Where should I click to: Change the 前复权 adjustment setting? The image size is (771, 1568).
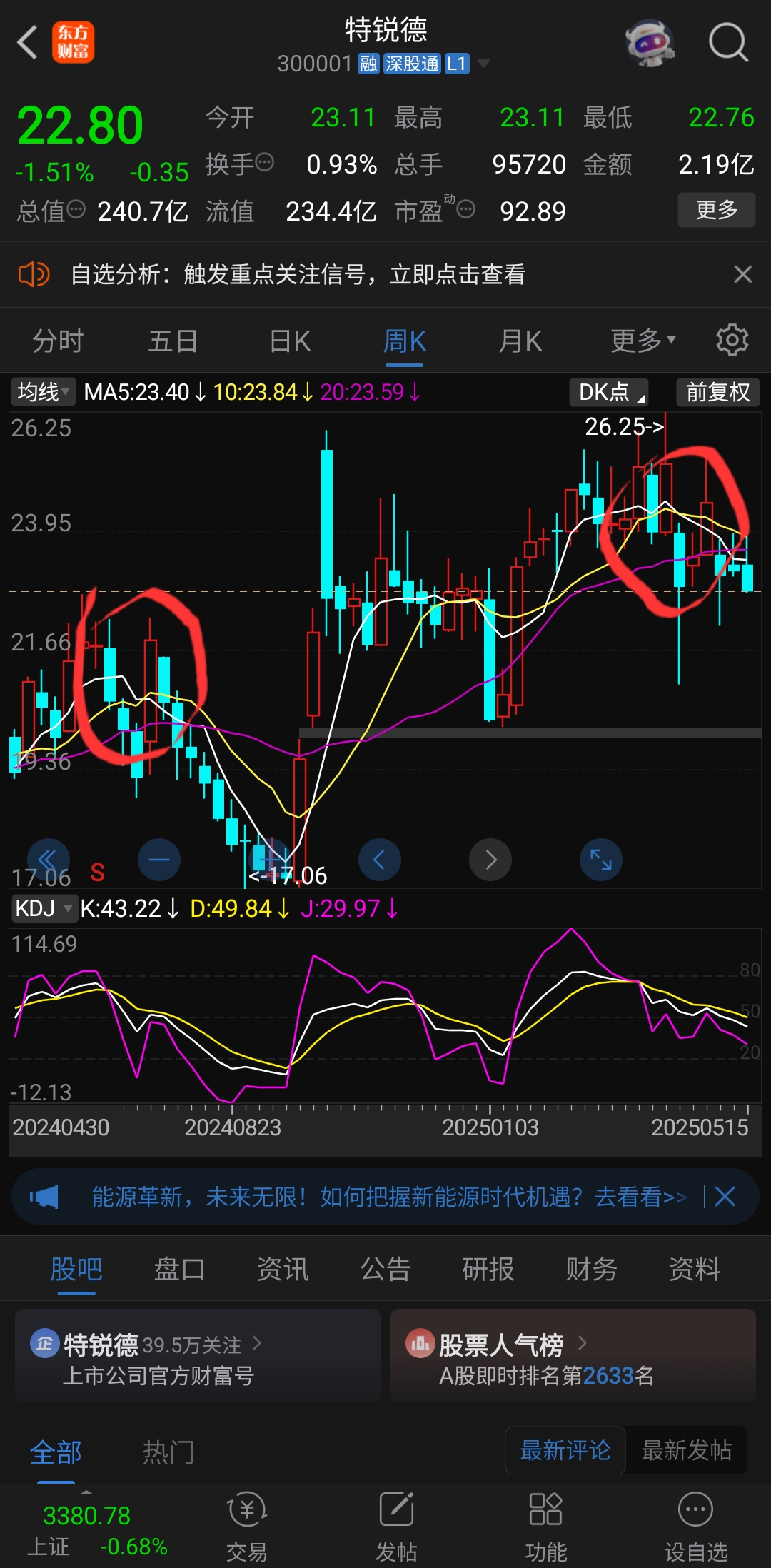click(x=717, y=392)
